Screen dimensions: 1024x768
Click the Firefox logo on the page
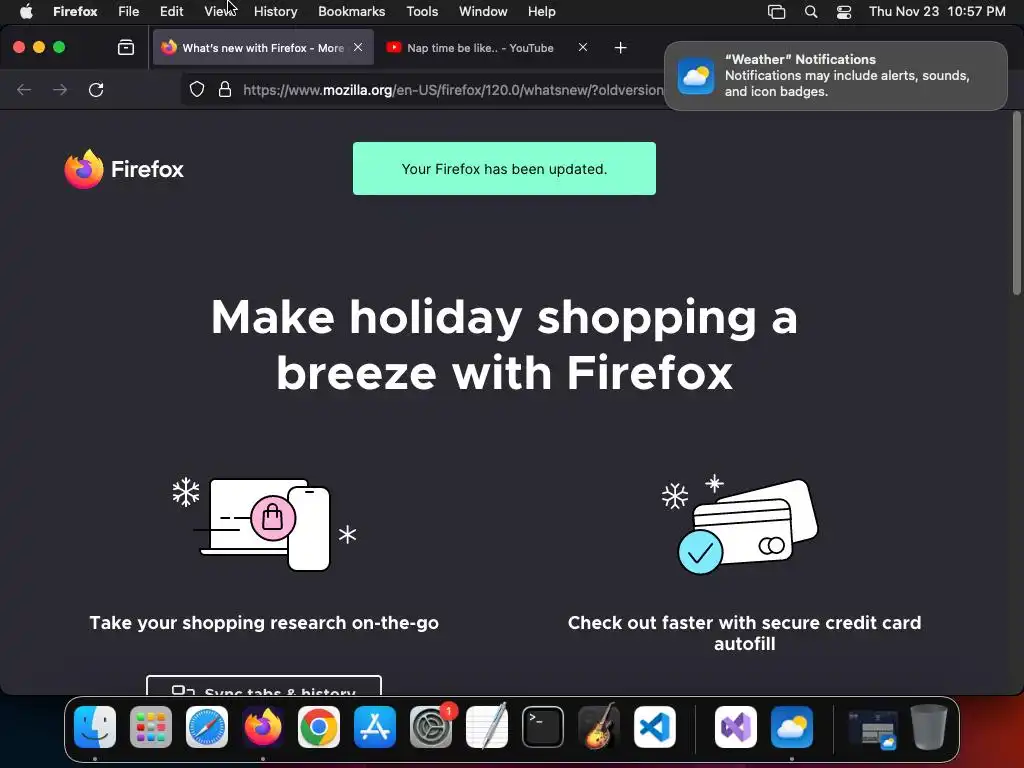124,169
